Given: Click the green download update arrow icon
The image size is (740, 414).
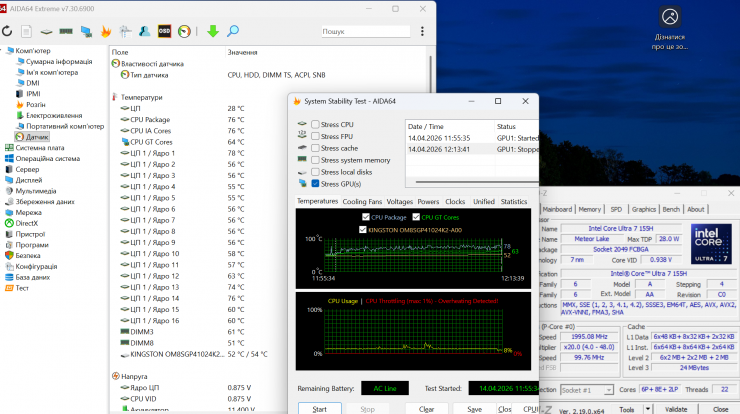Looking at the screenshot, I should click(213, 31).
